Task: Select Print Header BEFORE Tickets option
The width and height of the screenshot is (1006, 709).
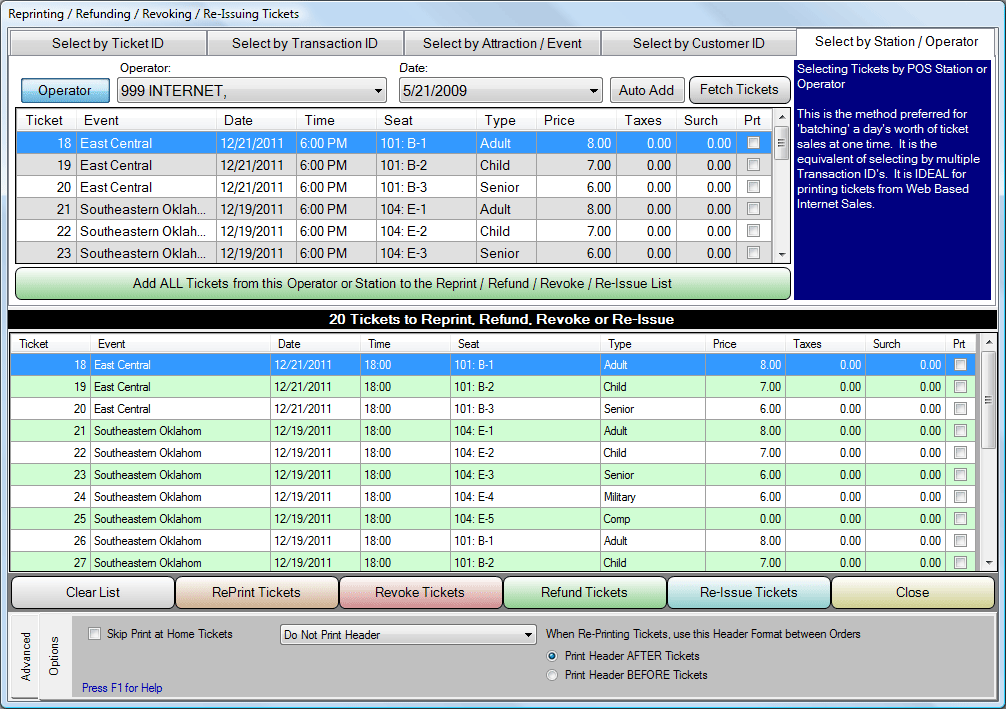Action: pyautogui.click(x=553, y=675)
